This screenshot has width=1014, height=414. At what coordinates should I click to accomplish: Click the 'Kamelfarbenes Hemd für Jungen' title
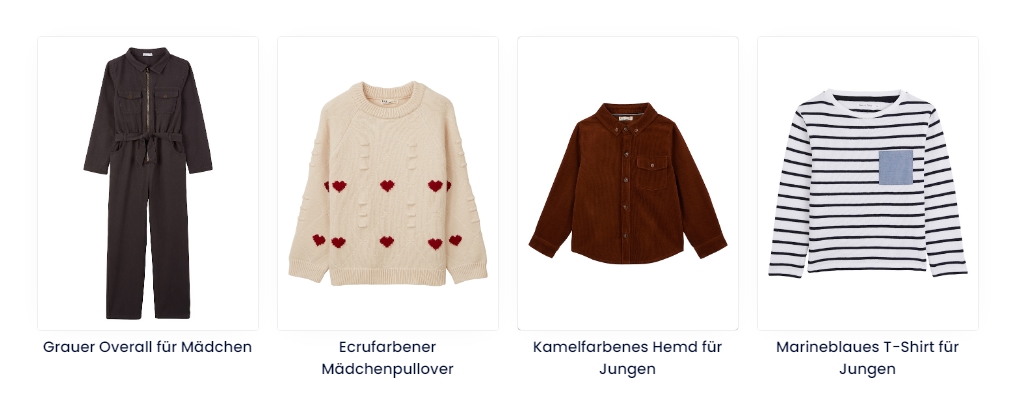(x=627, y=358)
